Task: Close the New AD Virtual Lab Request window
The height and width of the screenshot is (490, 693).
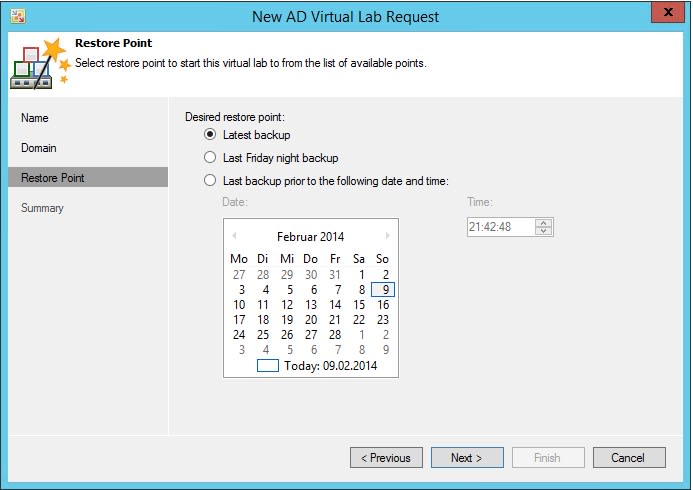Action: click(x=667, y=12)
